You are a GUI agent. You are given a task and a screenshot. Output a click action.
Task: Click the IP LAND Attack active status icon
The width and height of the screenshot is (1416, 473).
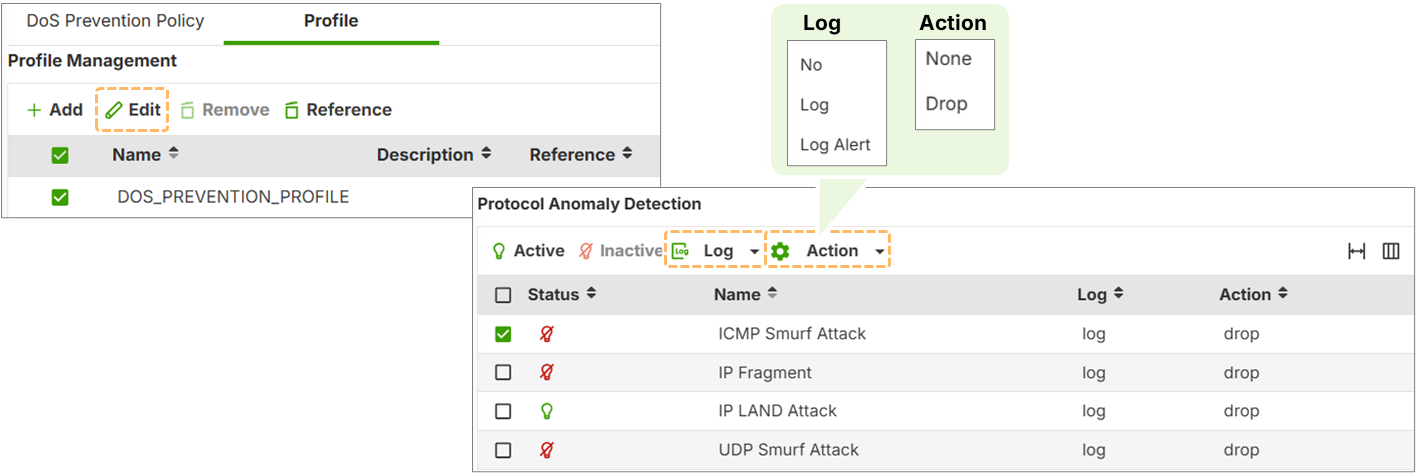point(546,411)
